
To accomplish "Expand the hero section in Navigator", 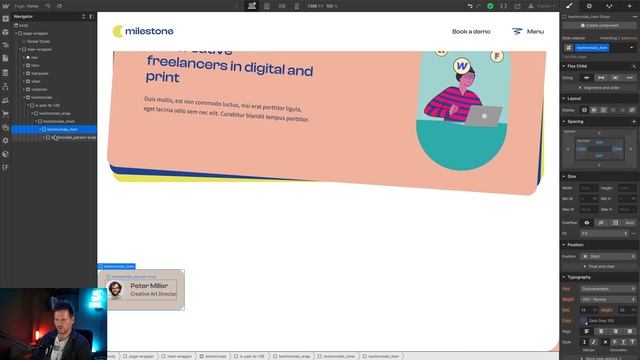I will 24,65.
